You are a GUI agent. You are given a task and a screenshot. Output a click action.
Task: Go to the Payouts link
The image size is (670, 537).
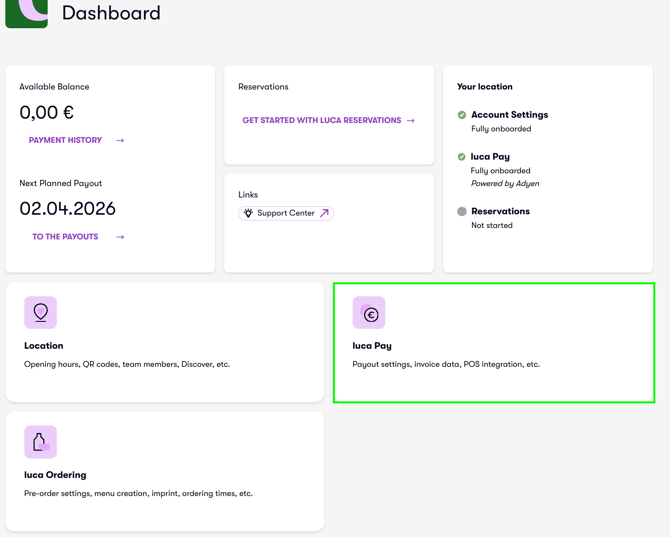(x=66, y=237)
